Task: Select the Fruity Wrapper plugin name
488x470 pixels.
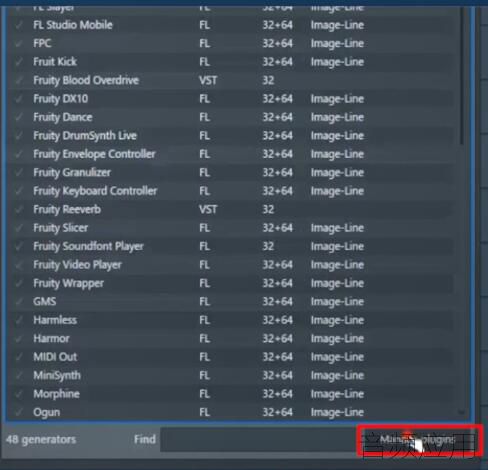Action: point(68,283)
